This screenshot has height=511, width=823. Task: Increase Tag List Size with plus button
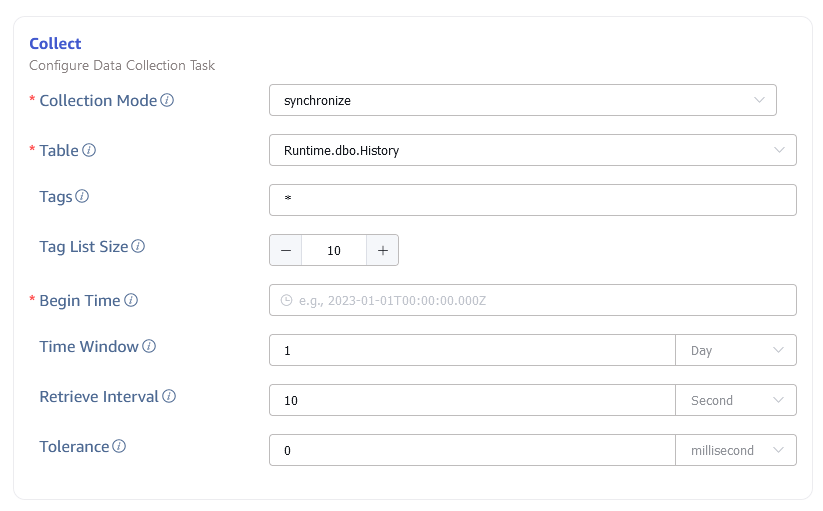(x=382, y=250)
